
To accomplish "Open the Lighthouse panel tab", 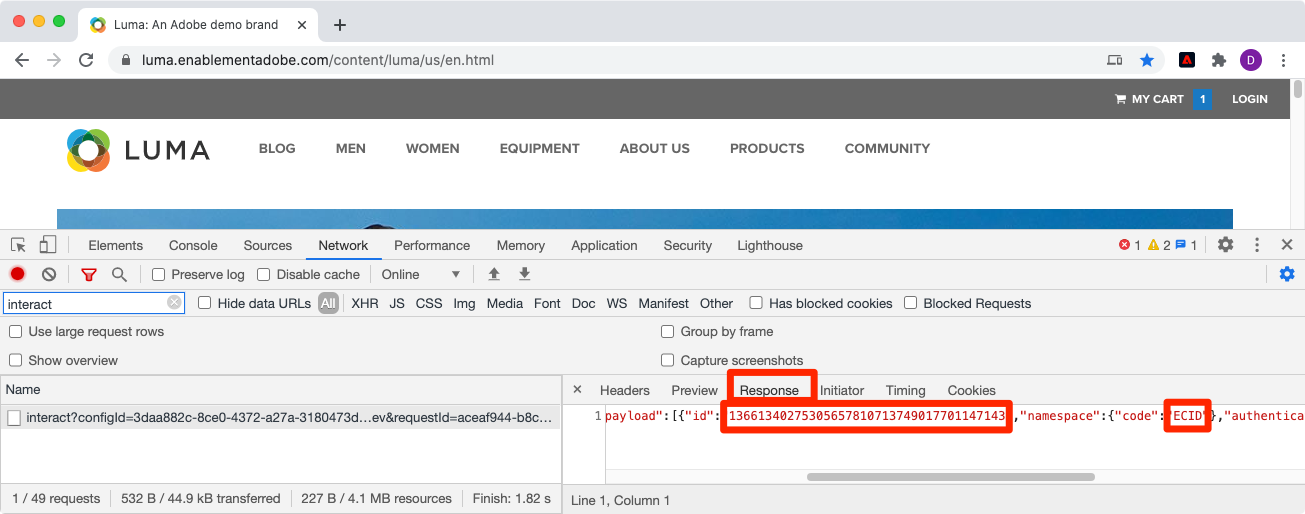I will pos(770,245).
